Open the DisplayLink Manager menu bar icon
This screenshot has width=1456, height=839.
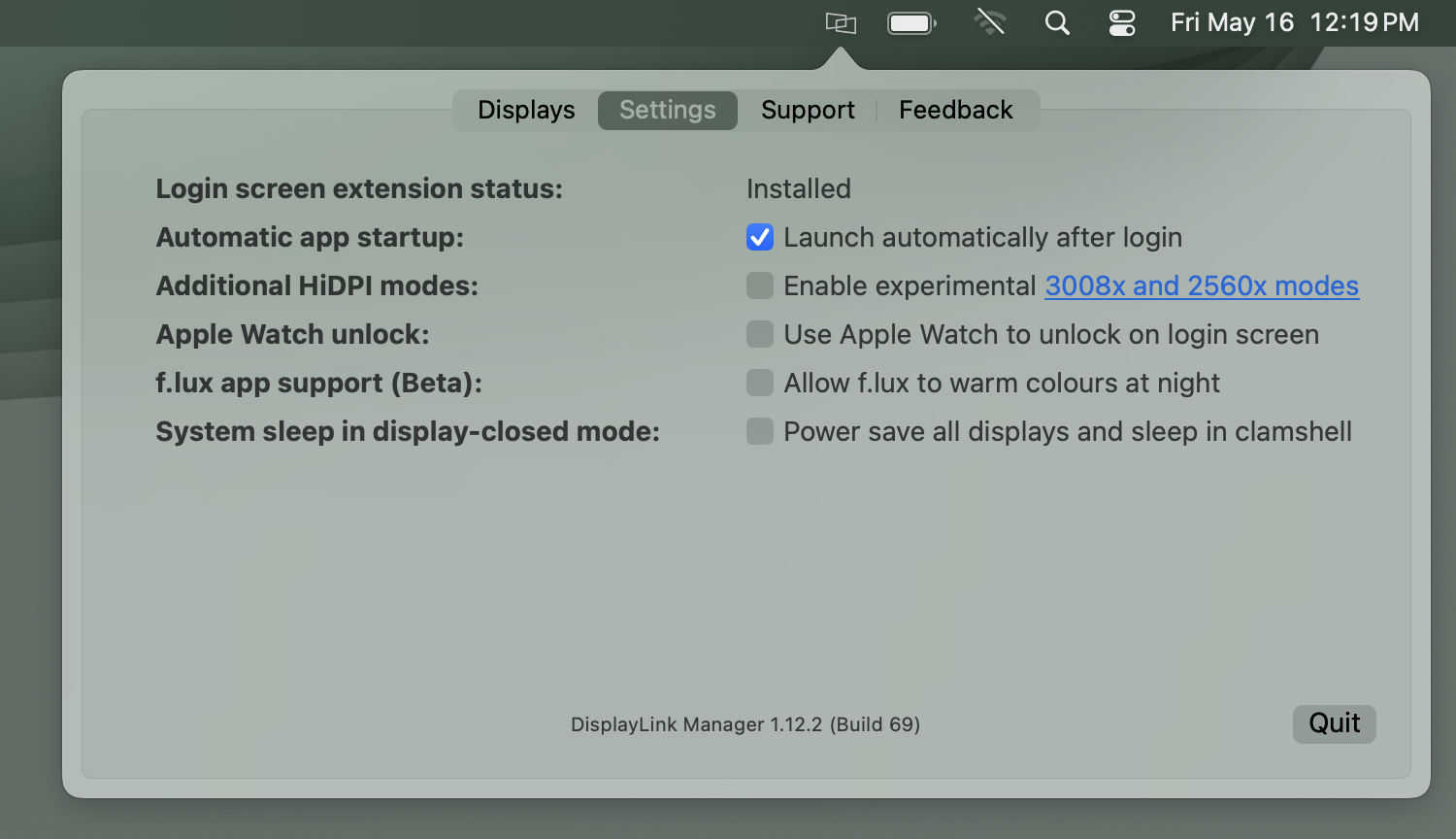[x=841, y=22]
